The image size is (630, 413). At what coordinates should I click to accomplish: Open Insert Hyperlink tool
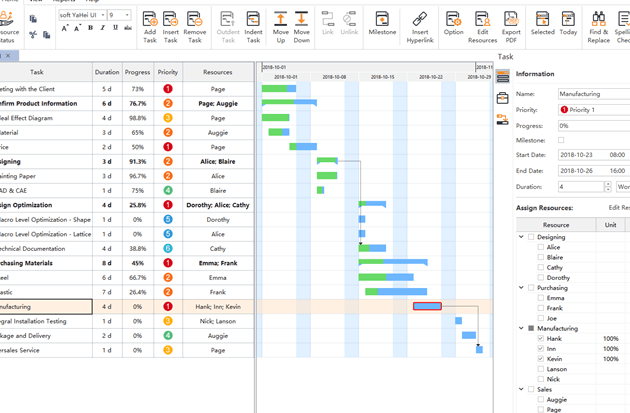point(420,27)
